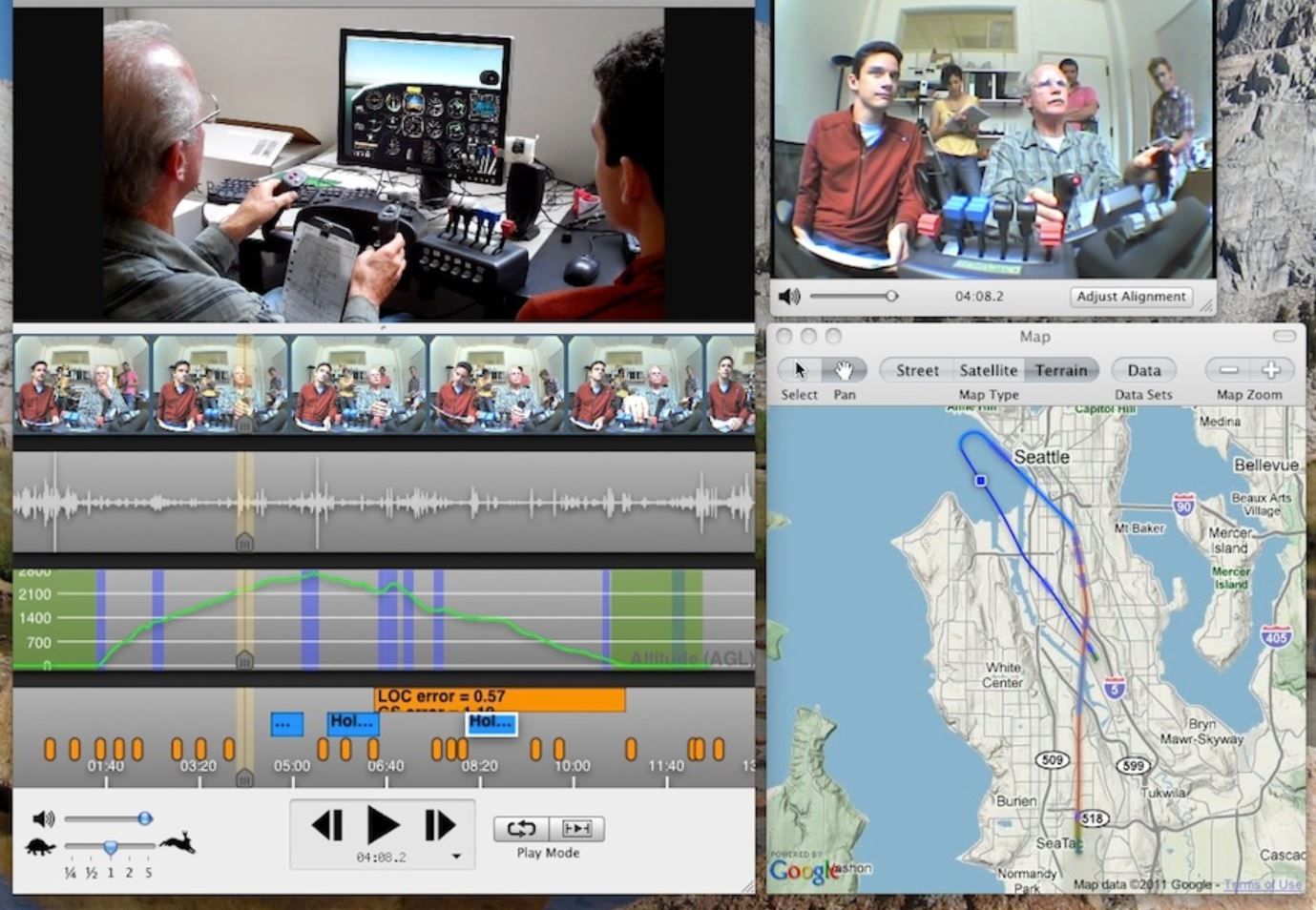Click secondary video speaker icon
The width and height of the screenshot is (1316, 910).
[789, 297]
